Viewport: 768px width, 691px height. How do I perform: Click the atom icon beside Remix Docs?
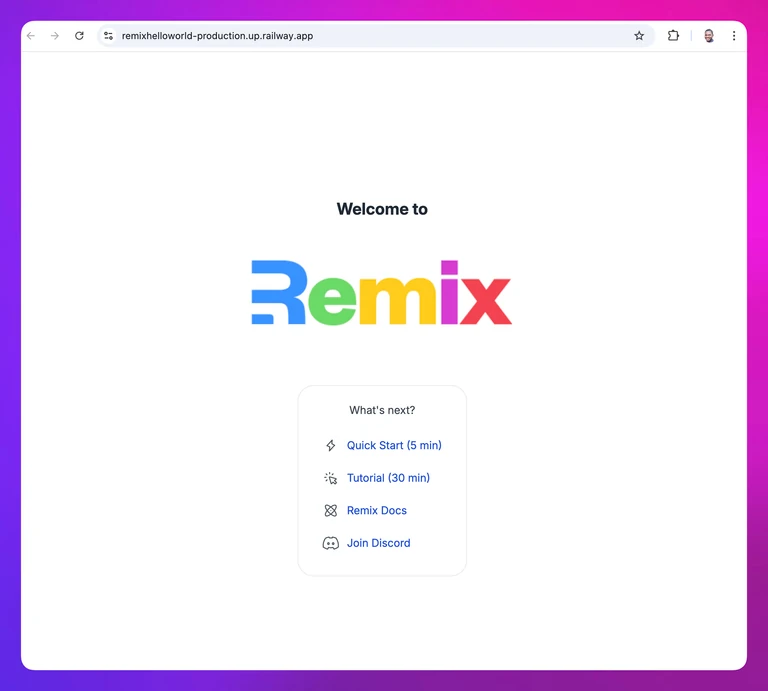(331, 510)
